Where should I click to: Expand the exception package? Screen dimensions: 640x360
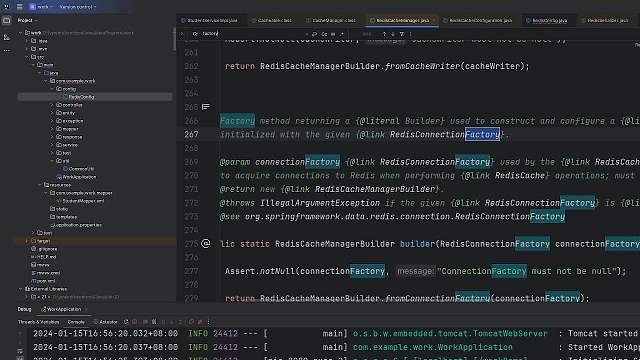coord(52,121)
